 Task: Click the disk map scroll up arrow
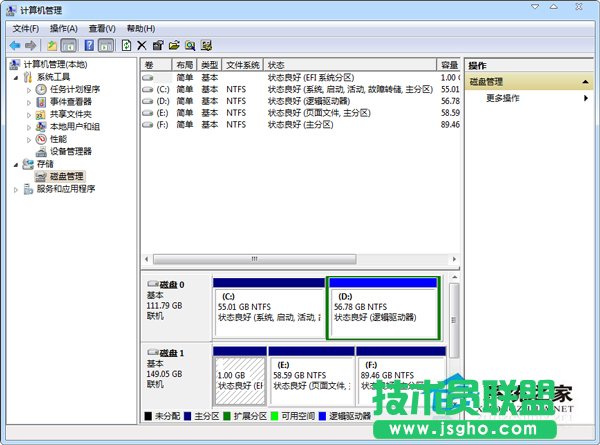(454, 277)
